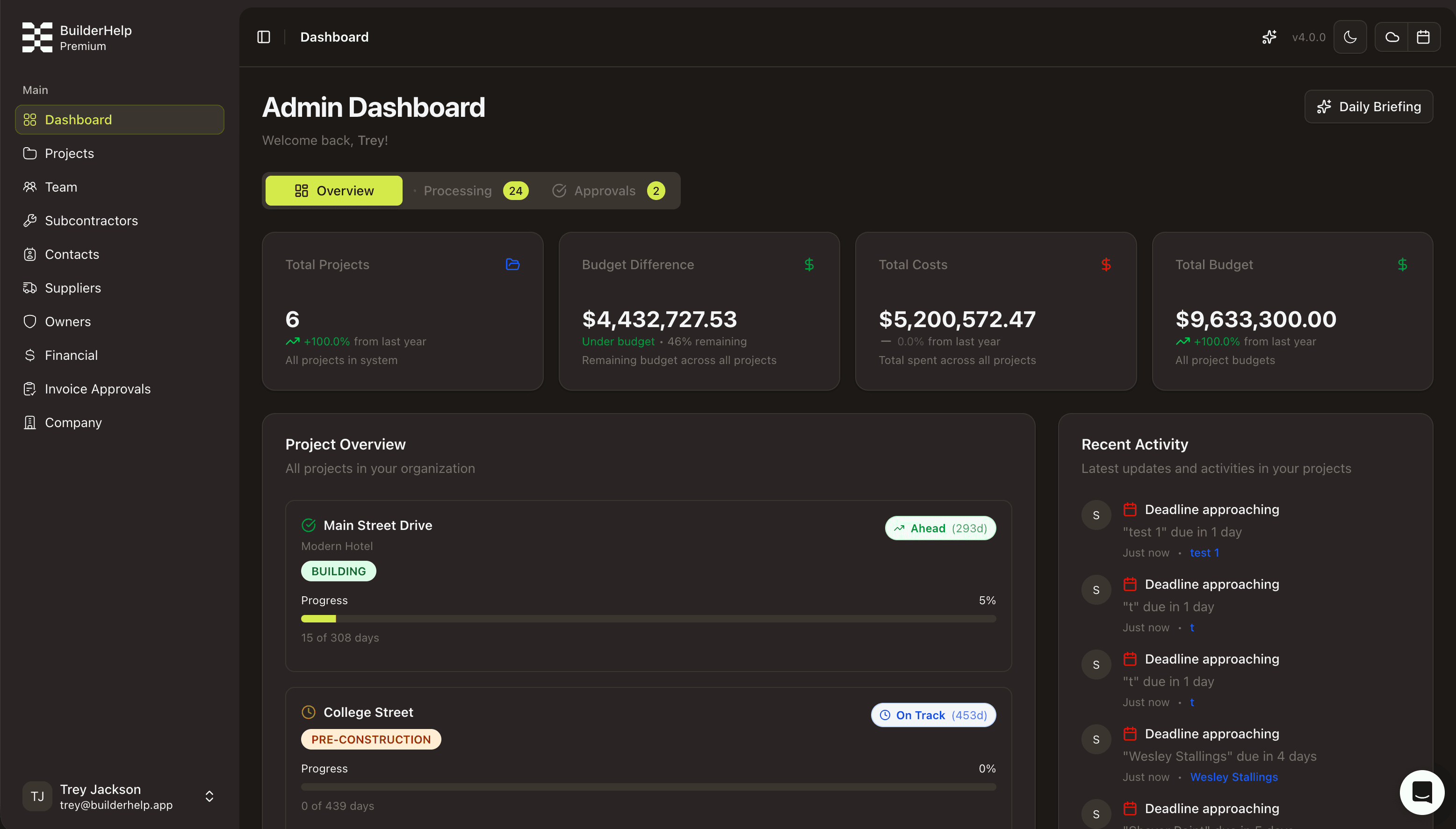This screenshot has width=1456, height=829.
Task: Click the Main Street Drive progress bar
Action: tap(648, 619)
